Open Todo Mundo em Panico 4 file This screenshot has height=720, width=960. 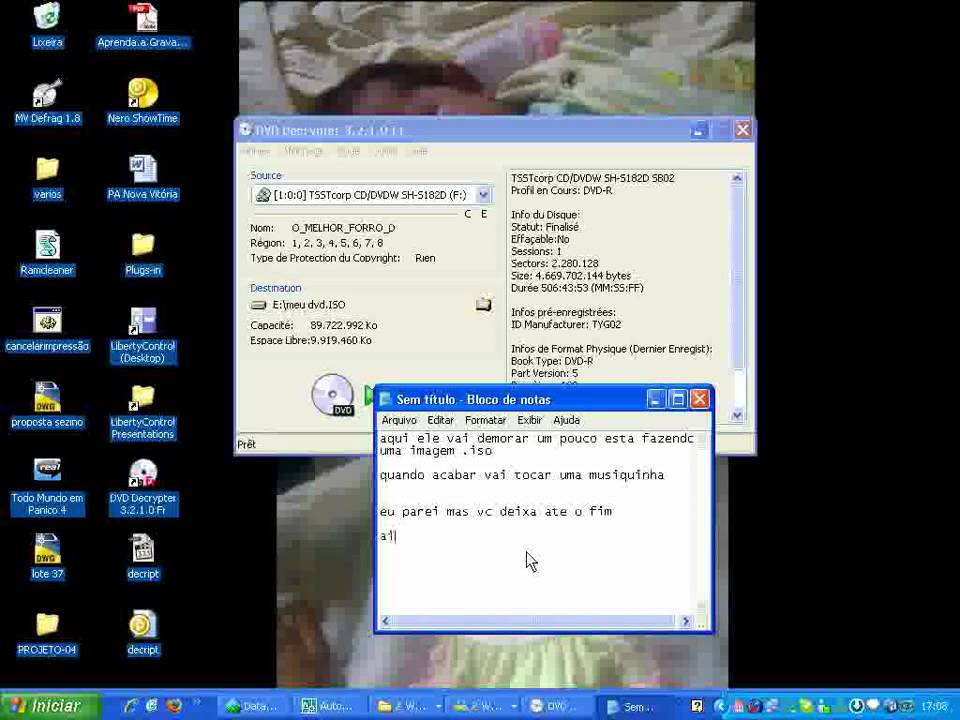click(47, 487)
